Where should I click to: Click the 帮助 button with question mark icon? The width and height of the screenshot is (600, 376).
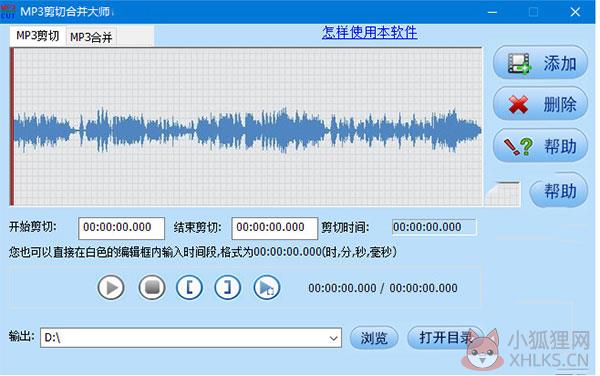[540, 146]
